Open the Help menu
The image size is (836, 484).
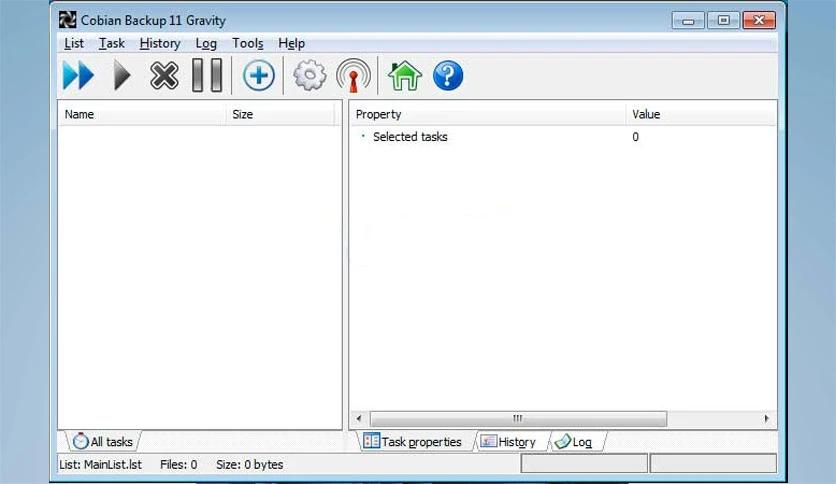click(292, 43)
